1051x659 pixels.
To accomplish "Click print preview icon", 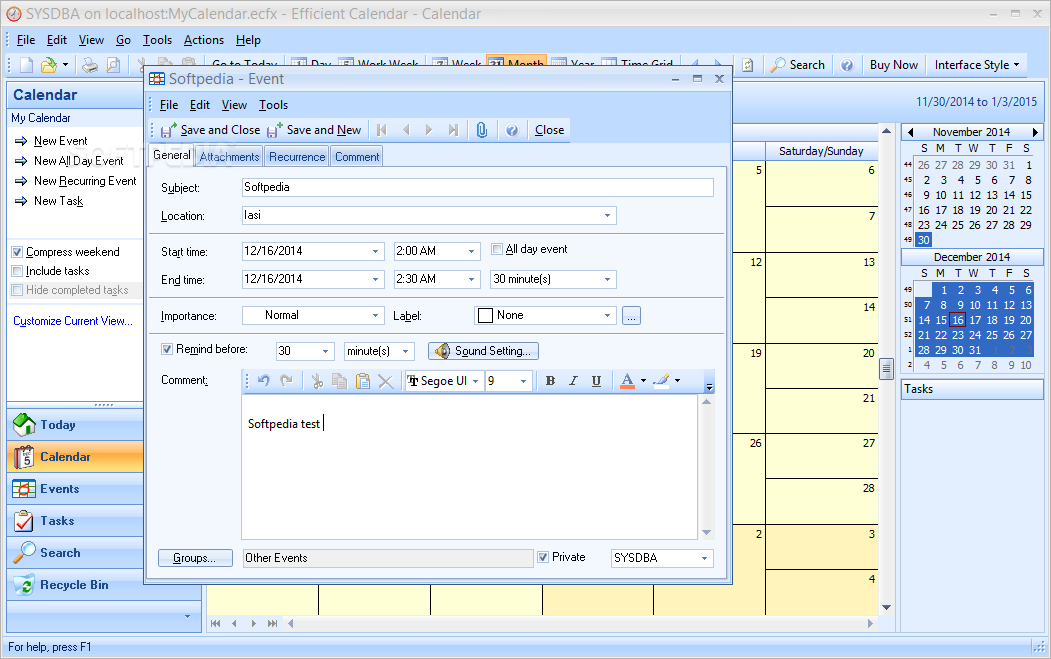I will [x=113, y=65].
